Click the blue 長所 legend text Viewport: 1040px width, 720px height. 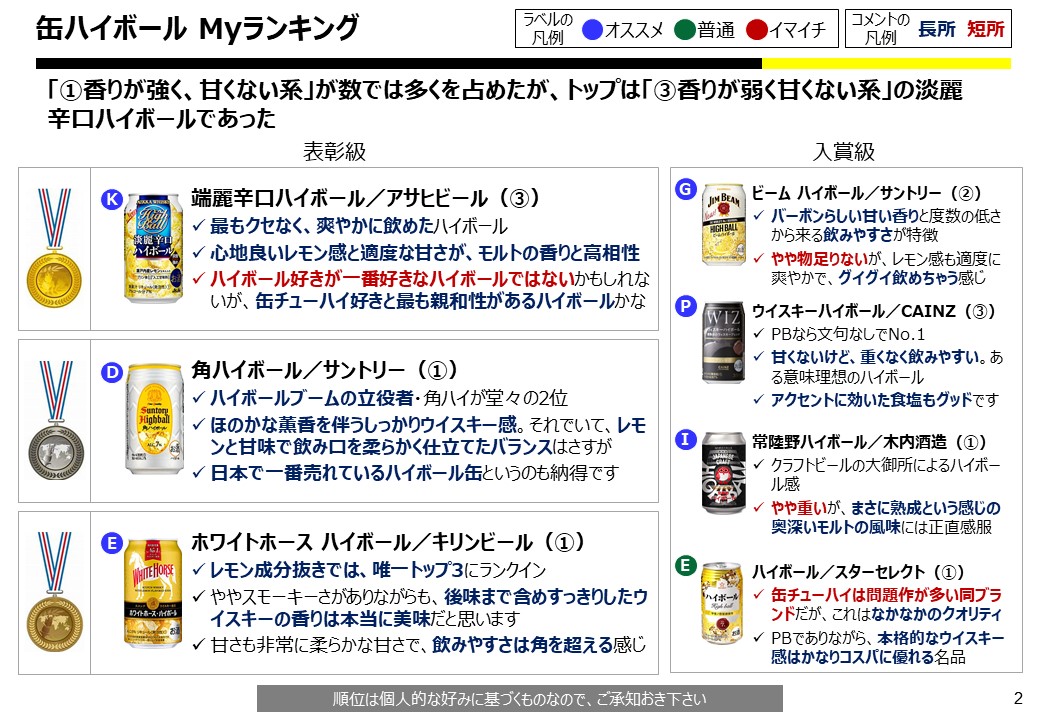[937, 29]
